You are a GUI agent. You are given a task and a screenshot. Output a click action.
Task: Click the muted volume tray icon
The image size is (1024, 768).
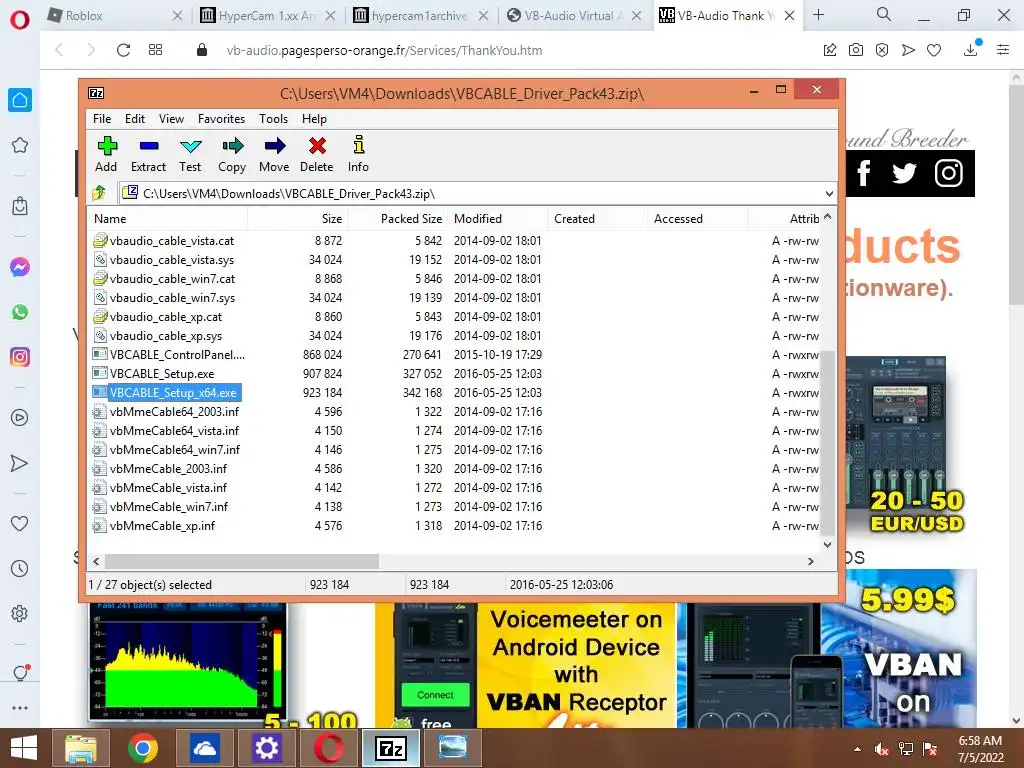point(881,749)
